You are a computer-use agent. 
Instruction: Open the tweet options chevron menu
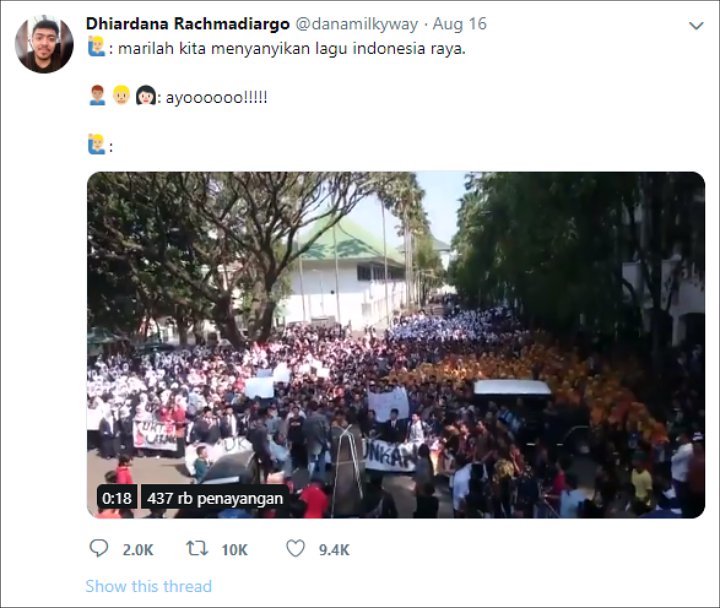click(x=696, y=25)
